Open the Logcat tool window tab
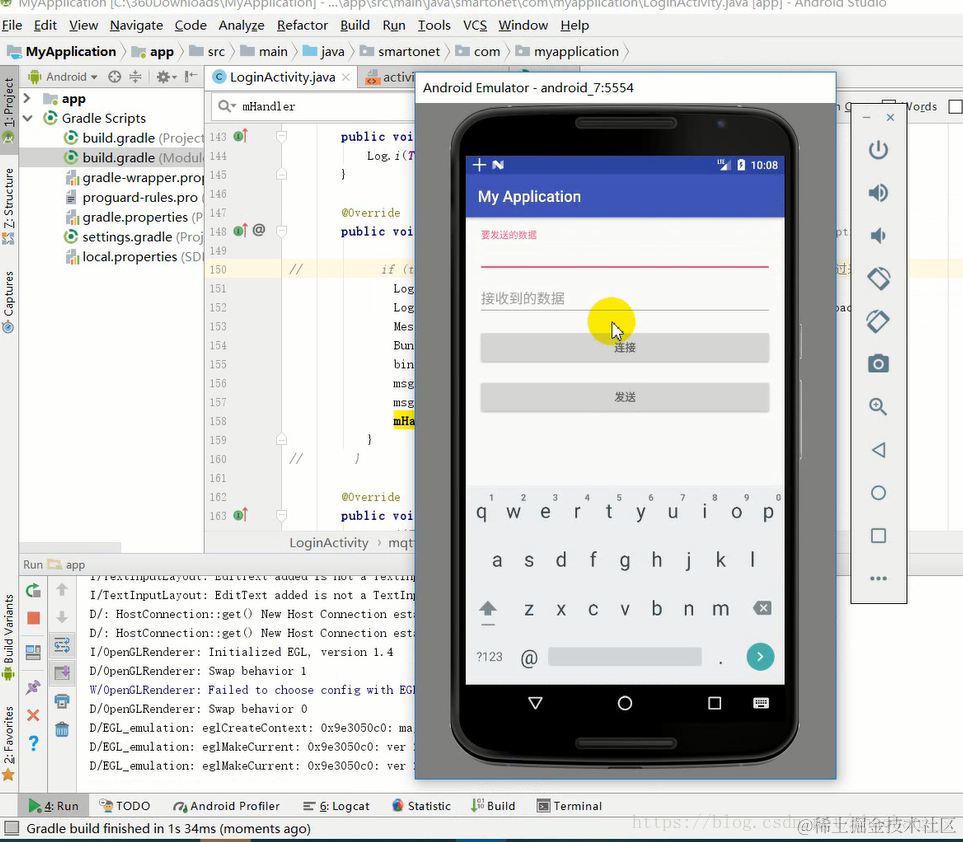Viewport: 963px width, 842px height. [337, 806]
